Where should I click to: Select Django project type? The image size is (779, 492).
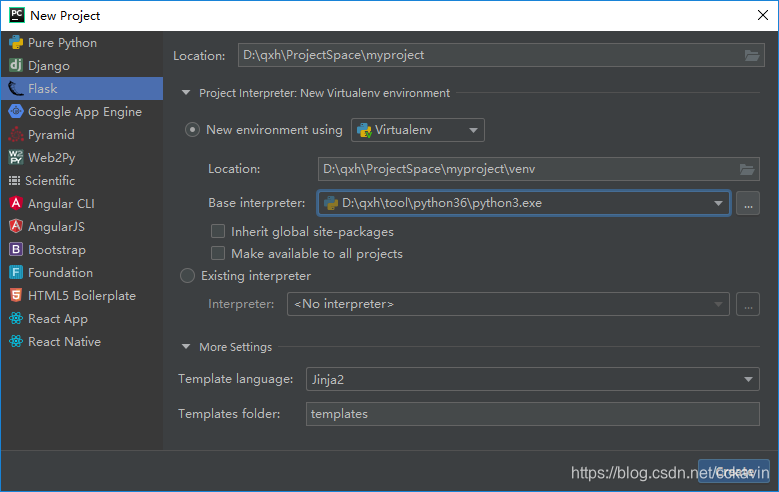click(x=82, y=66)
